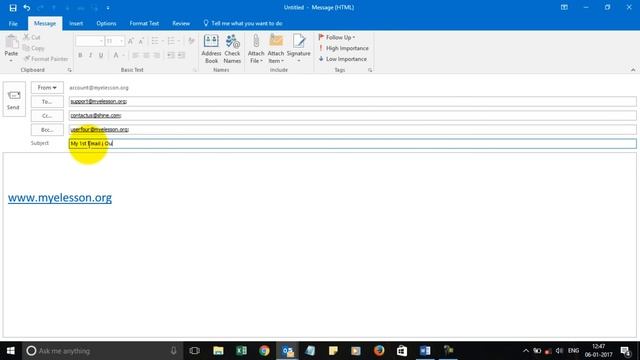Click the Subject field
This screenshot has width=640, height=360.
coord(352,144)
